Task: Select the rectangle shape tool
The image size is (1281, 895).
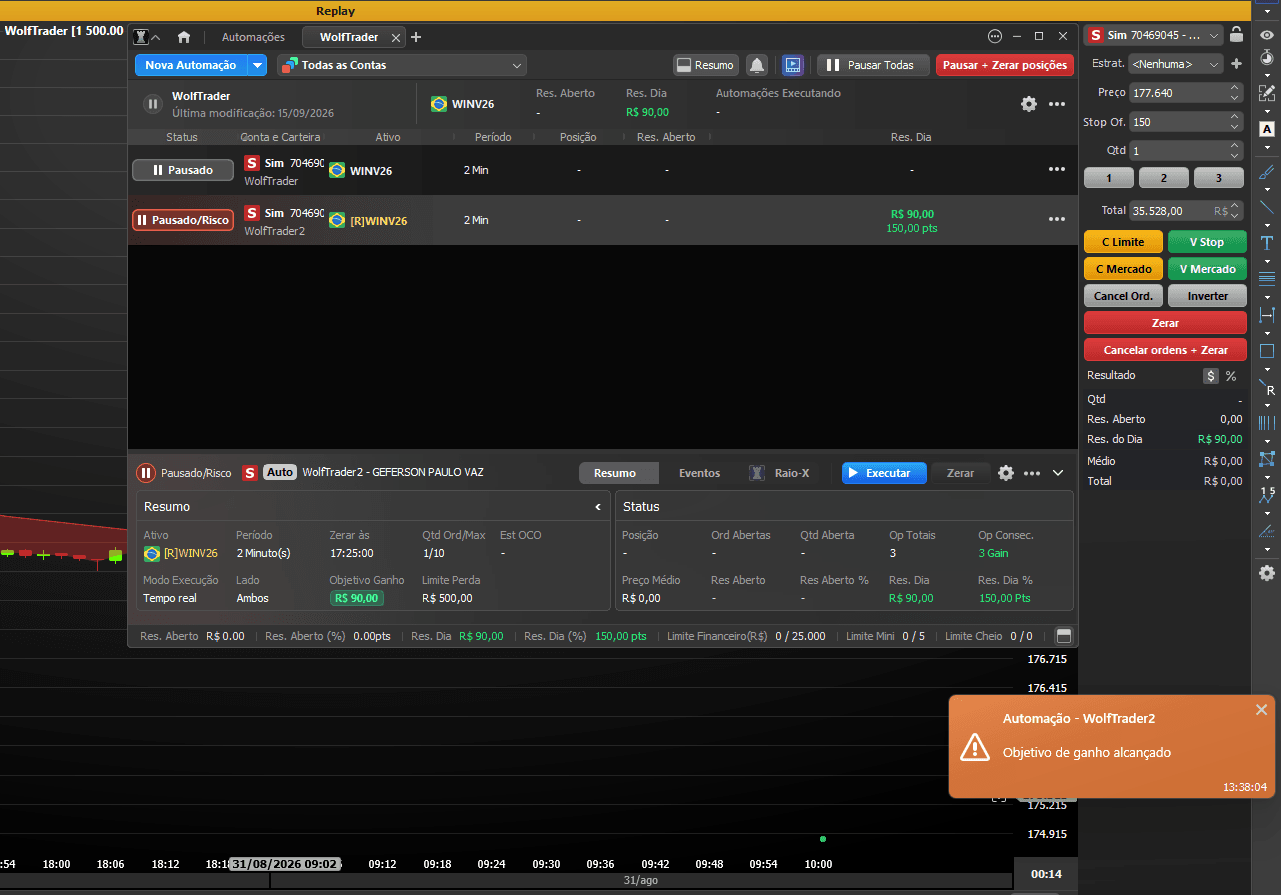Action: click(1267, 351)
